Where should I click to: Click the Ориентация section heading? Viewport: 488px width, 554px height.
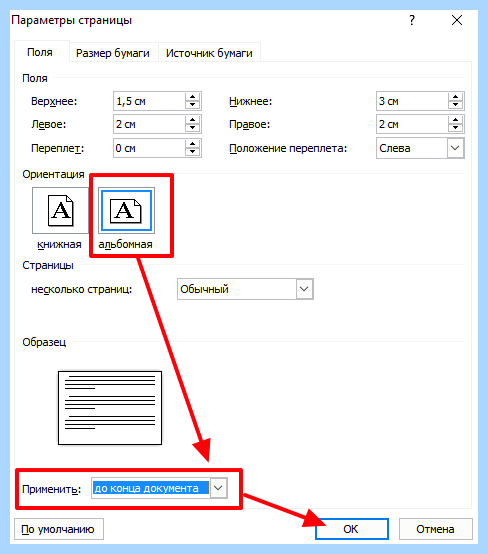53,174
